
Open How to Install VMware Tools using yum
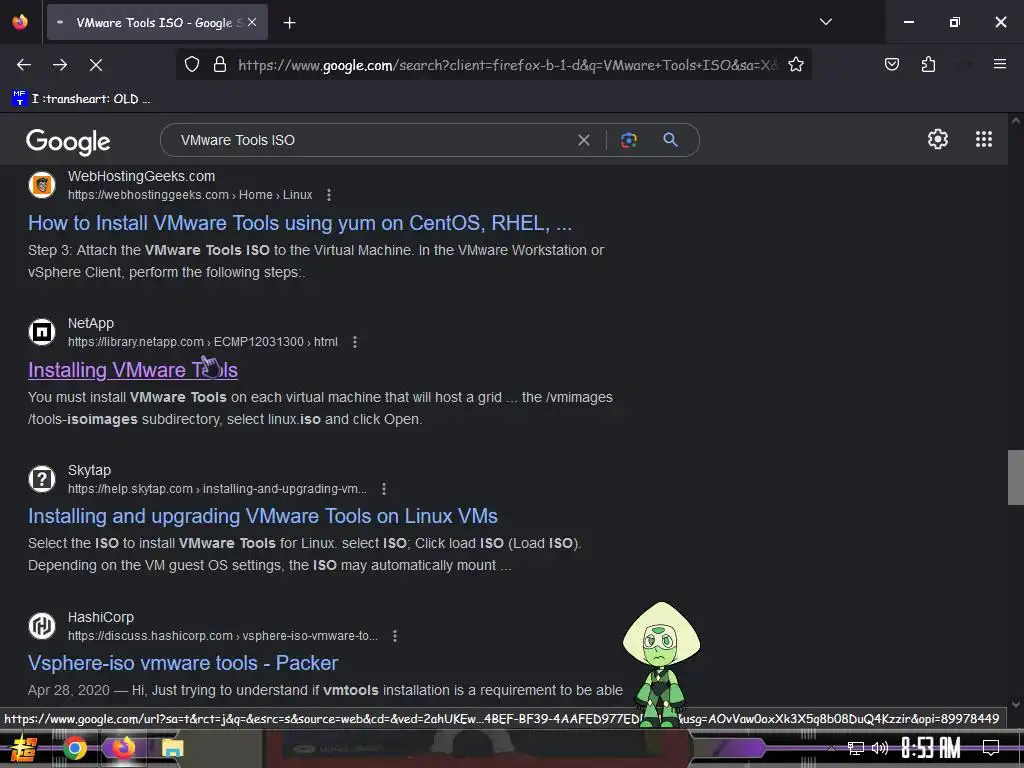(x=300, y=223)
